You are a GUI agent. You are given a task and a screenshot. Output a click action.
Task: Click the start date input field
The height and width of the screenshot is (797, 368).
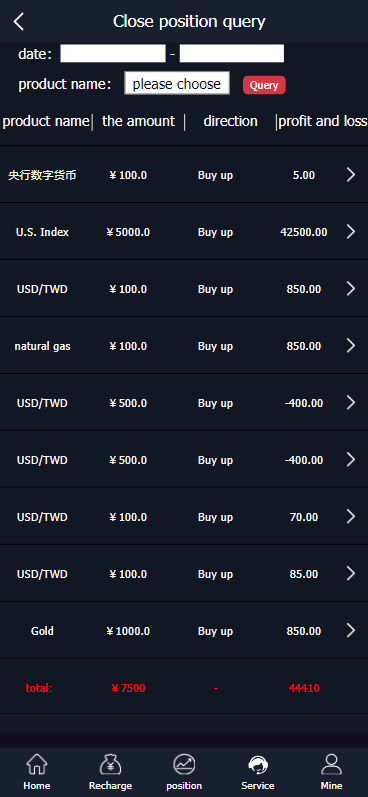(x=113, y=53)
